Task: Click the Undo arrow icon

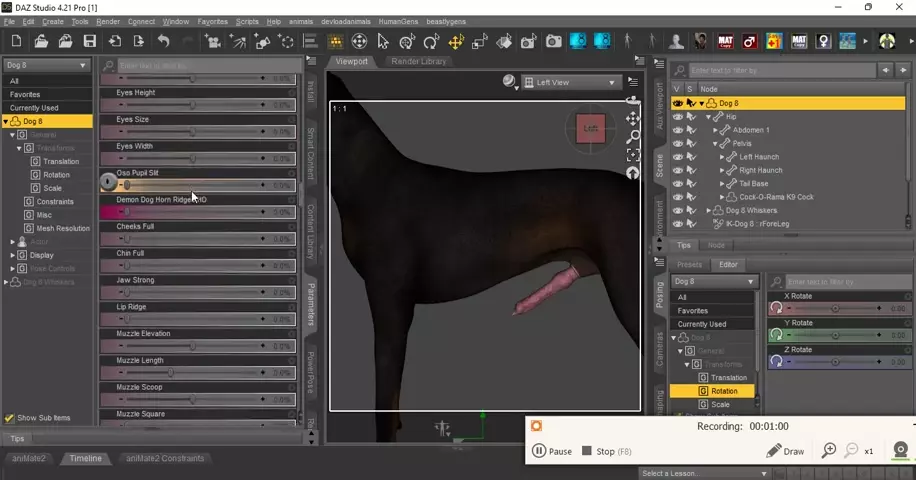Action: tap(163, 41)
